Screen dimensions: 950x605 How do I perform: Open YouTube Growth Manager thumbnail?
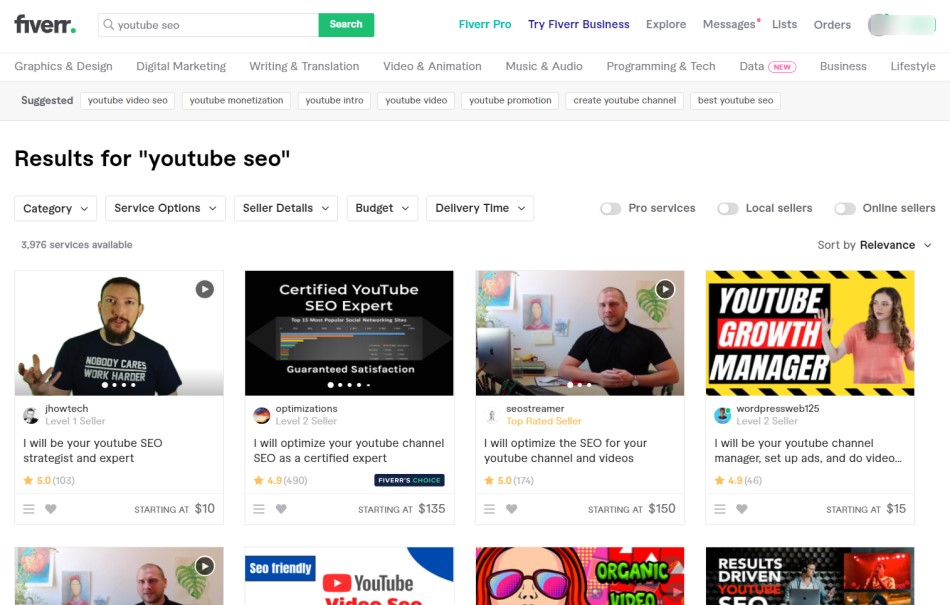[810, 333]
